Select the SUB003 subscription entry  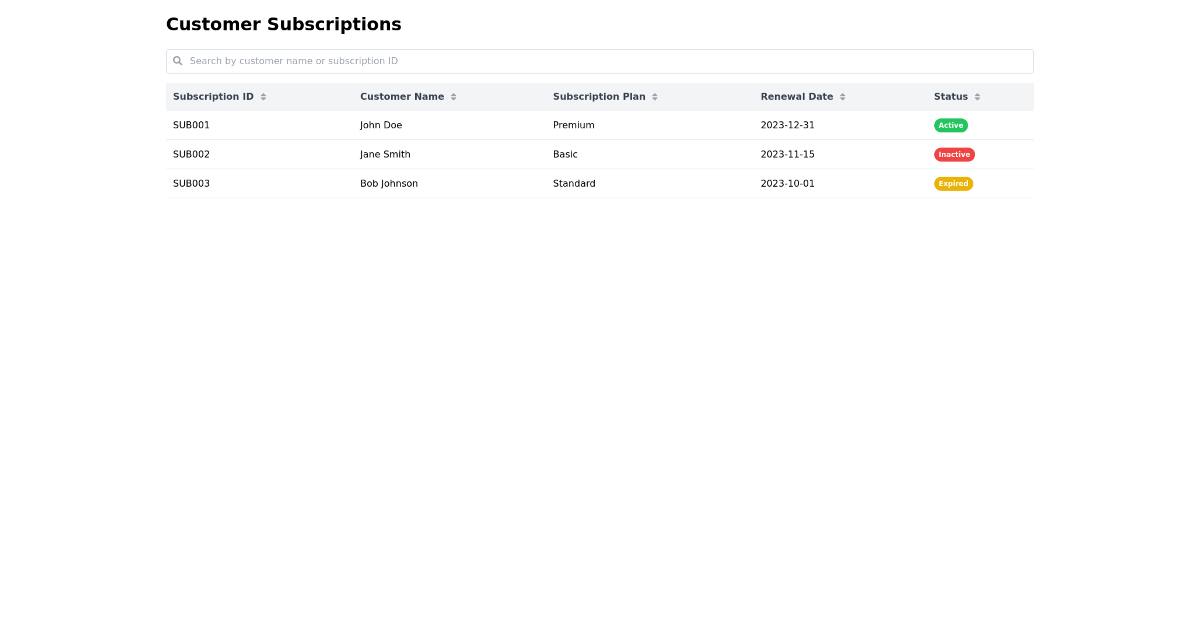pyautogui.click(x=191, y=183)
